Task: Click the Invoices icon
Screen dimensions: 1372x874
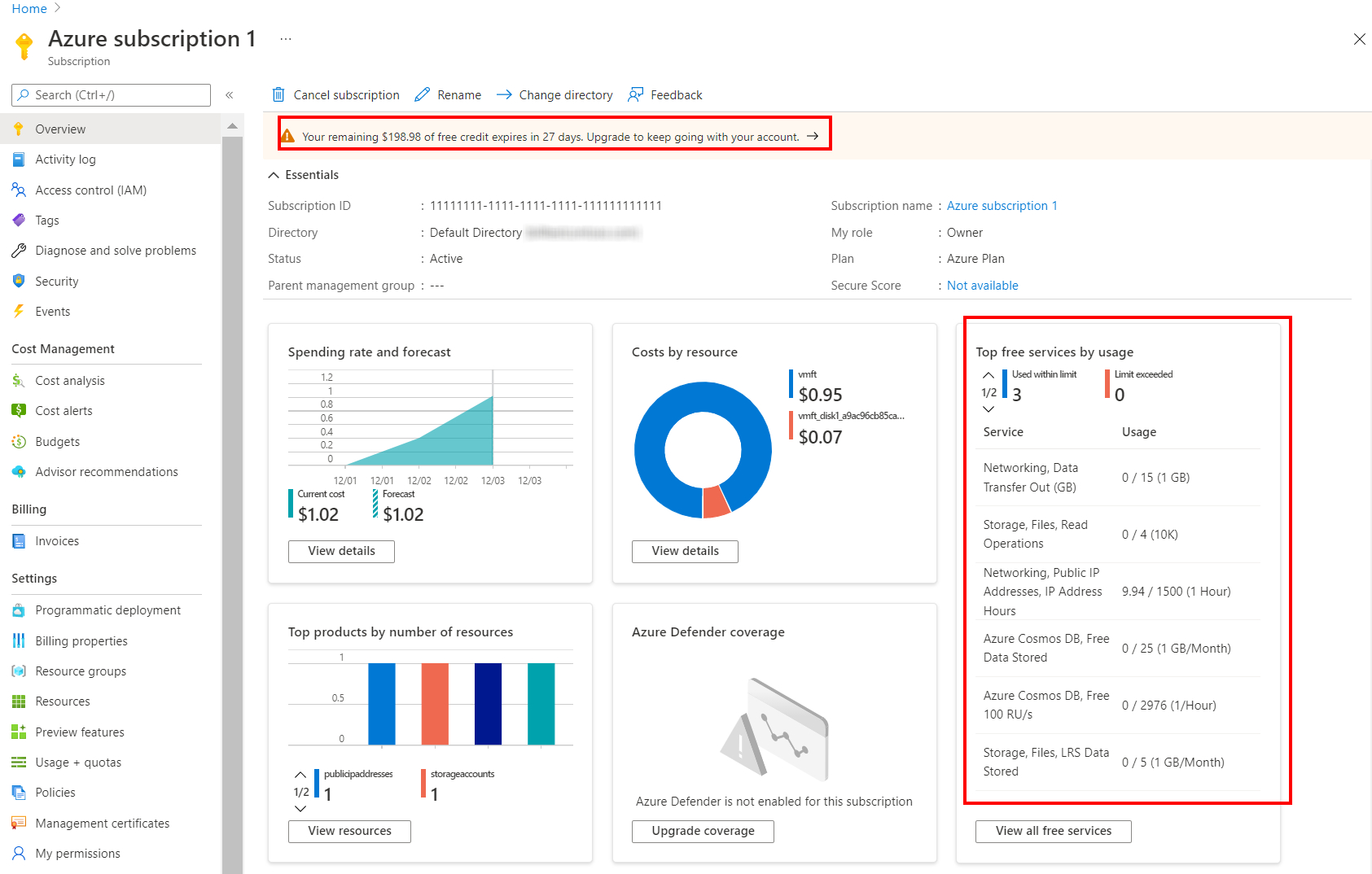Action: coord(19,540)
